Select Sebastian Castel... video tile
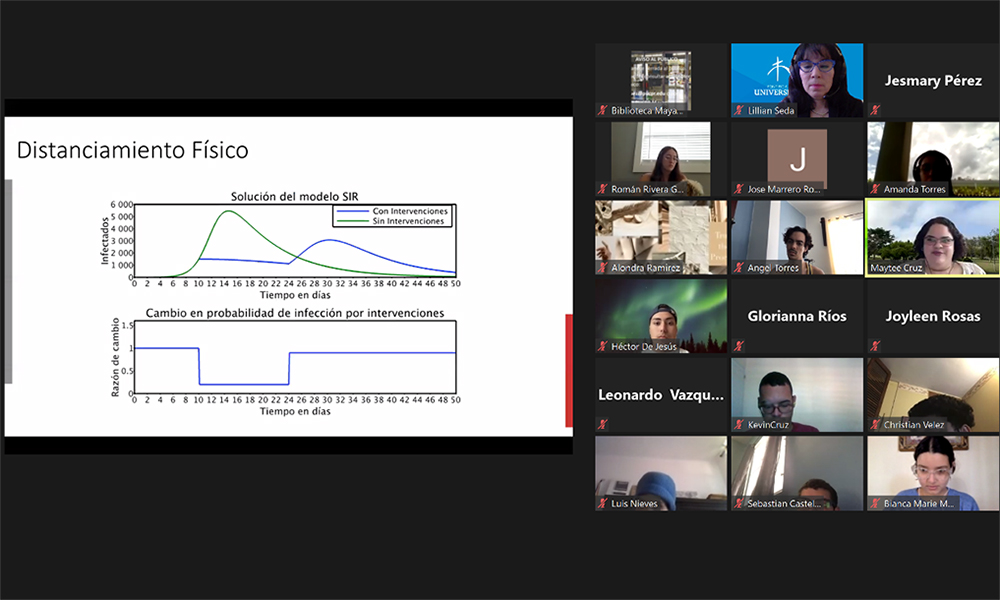This screenshot has width=1000, height=600. pyautogui.click(x=797, y=473)
